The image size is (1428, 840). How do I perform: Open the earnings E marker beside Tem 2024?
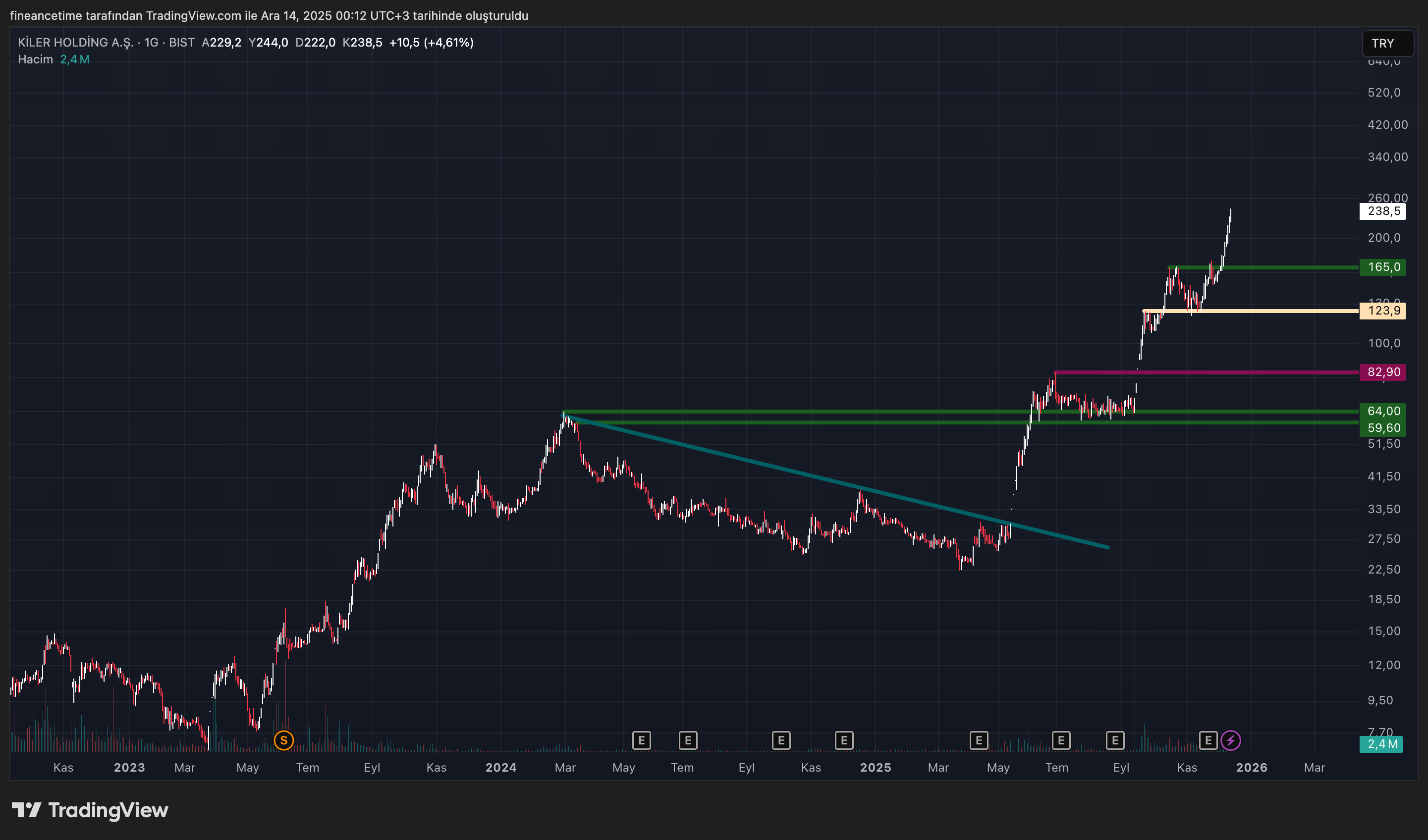coord(687,740)
